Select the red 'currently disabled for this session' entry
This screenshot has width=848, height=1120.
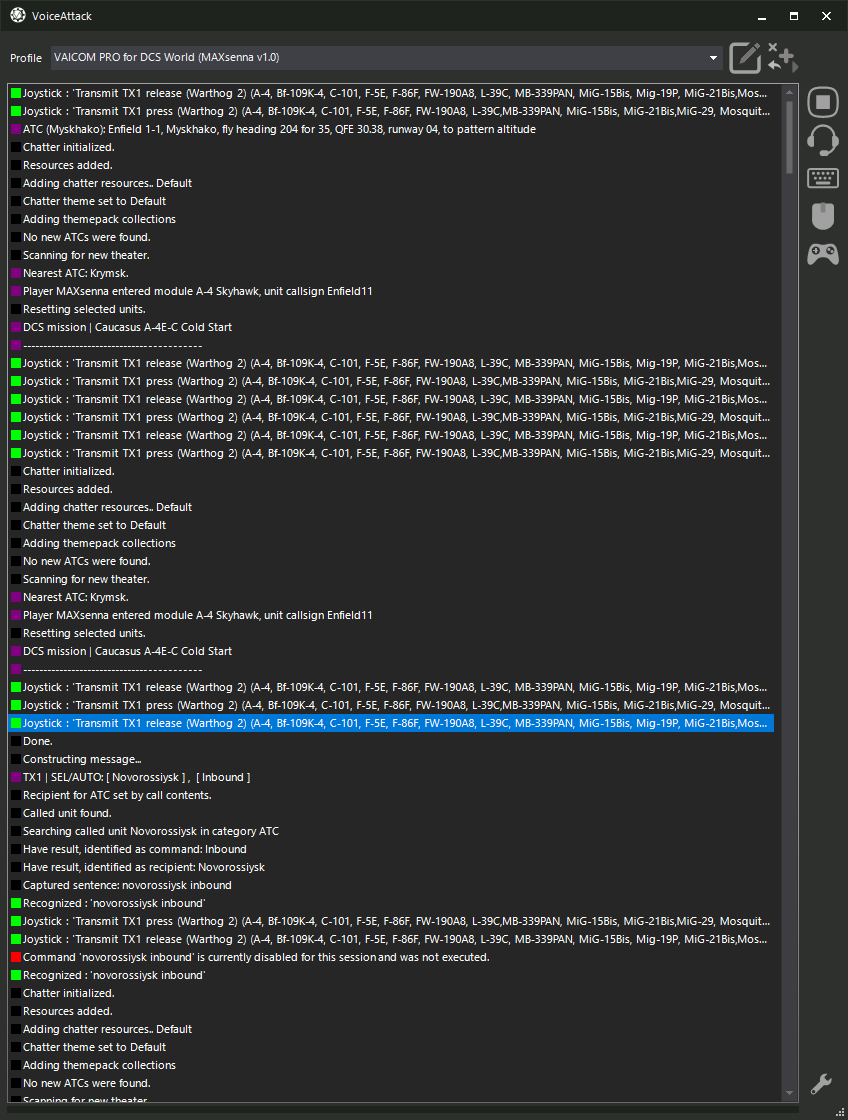click(x=391, y=957)
